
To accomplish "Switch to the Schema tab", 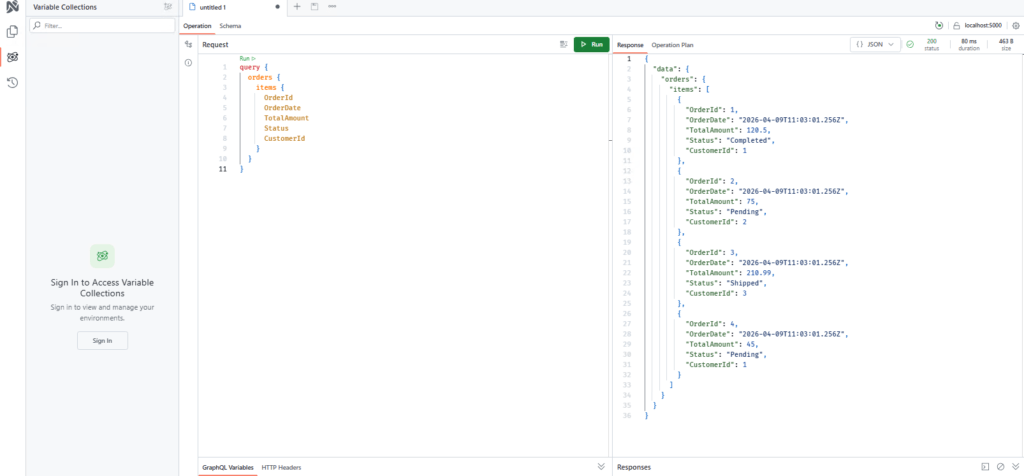I will coord(229,25).
